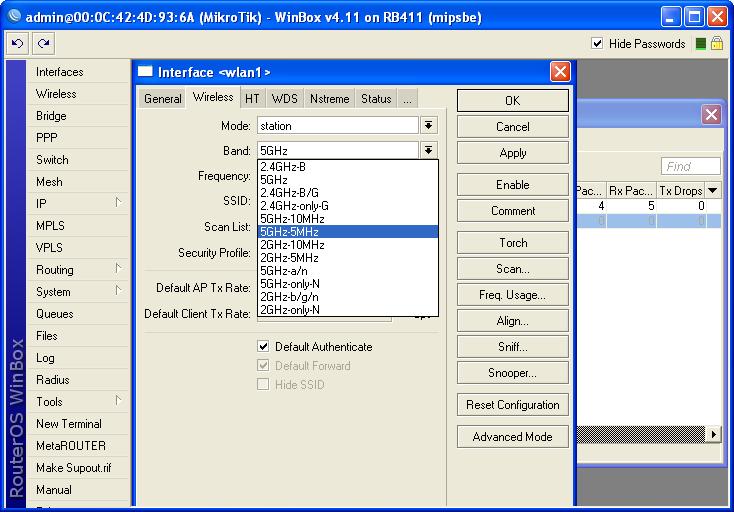Choose 2.4GHz-B band option
734x512 pixels.
click(x=348, y=167)
